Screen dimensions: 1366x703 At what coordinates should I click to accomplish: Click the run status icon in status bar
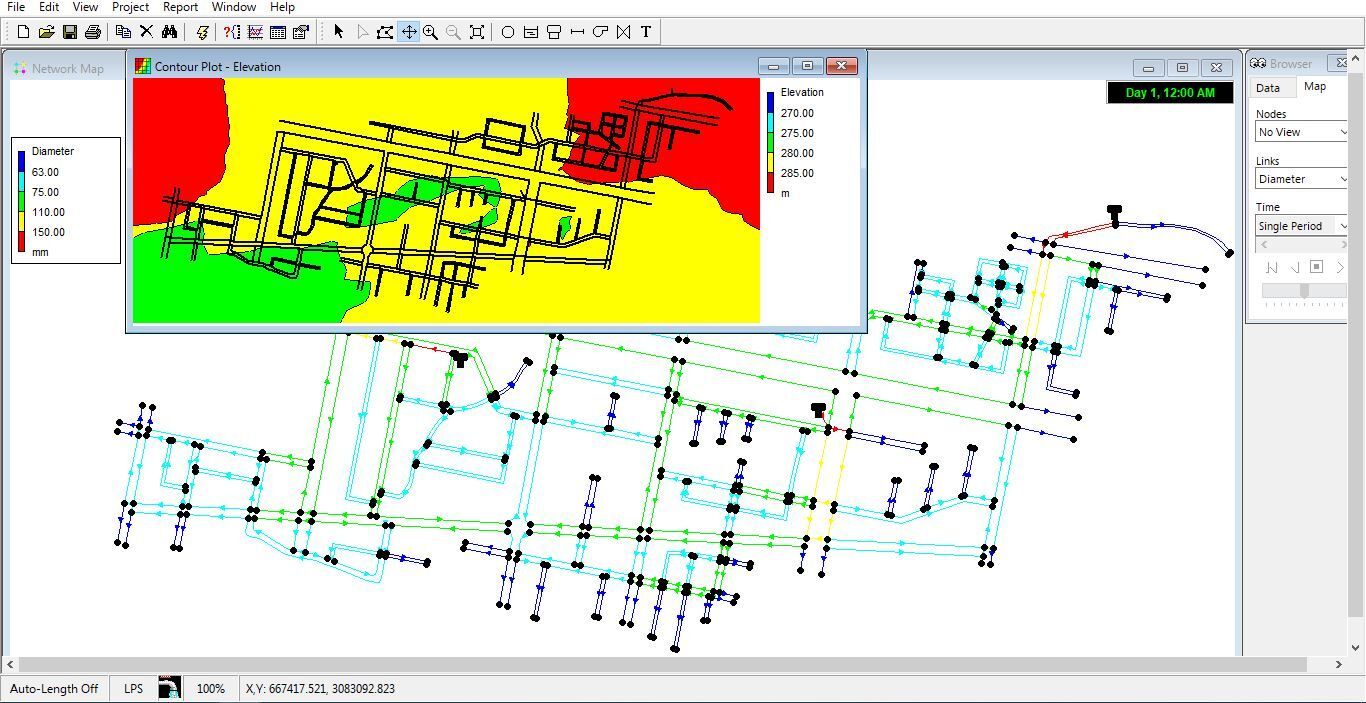tap(170, 688)
